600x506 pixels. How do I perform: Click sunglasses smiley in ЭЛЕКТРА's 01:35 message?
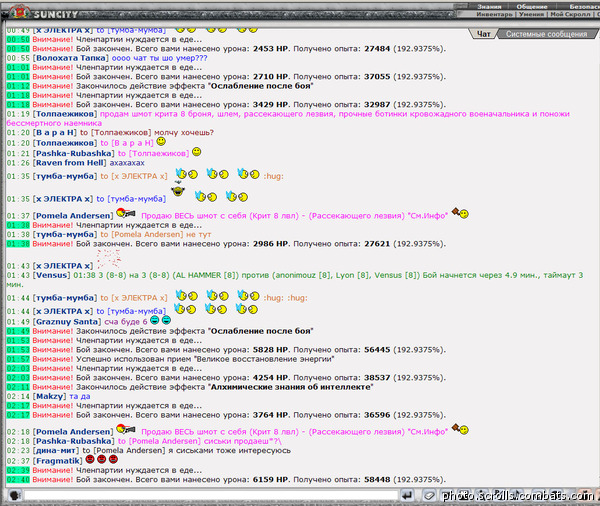pyautogui.click(x=178, y=189)
